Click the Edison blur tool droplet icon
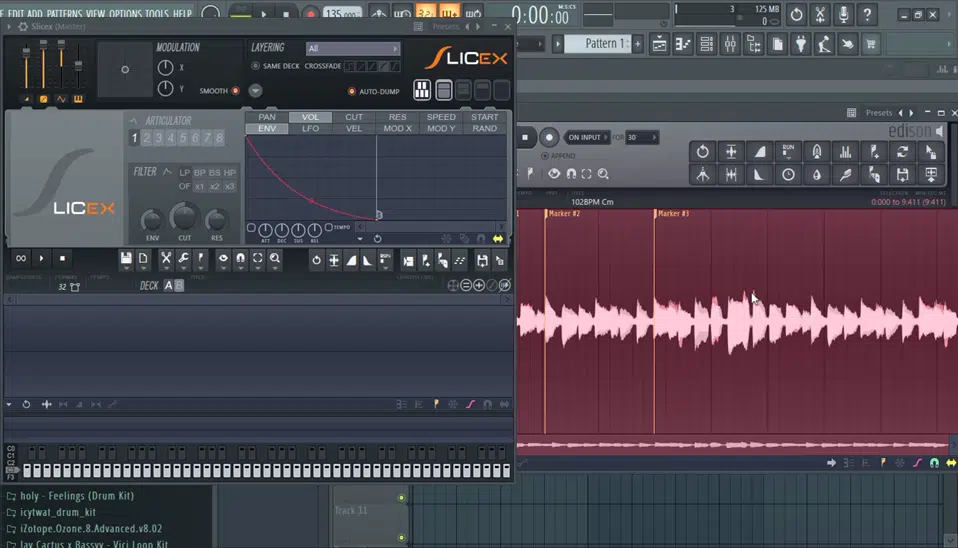 coord(817,175)
